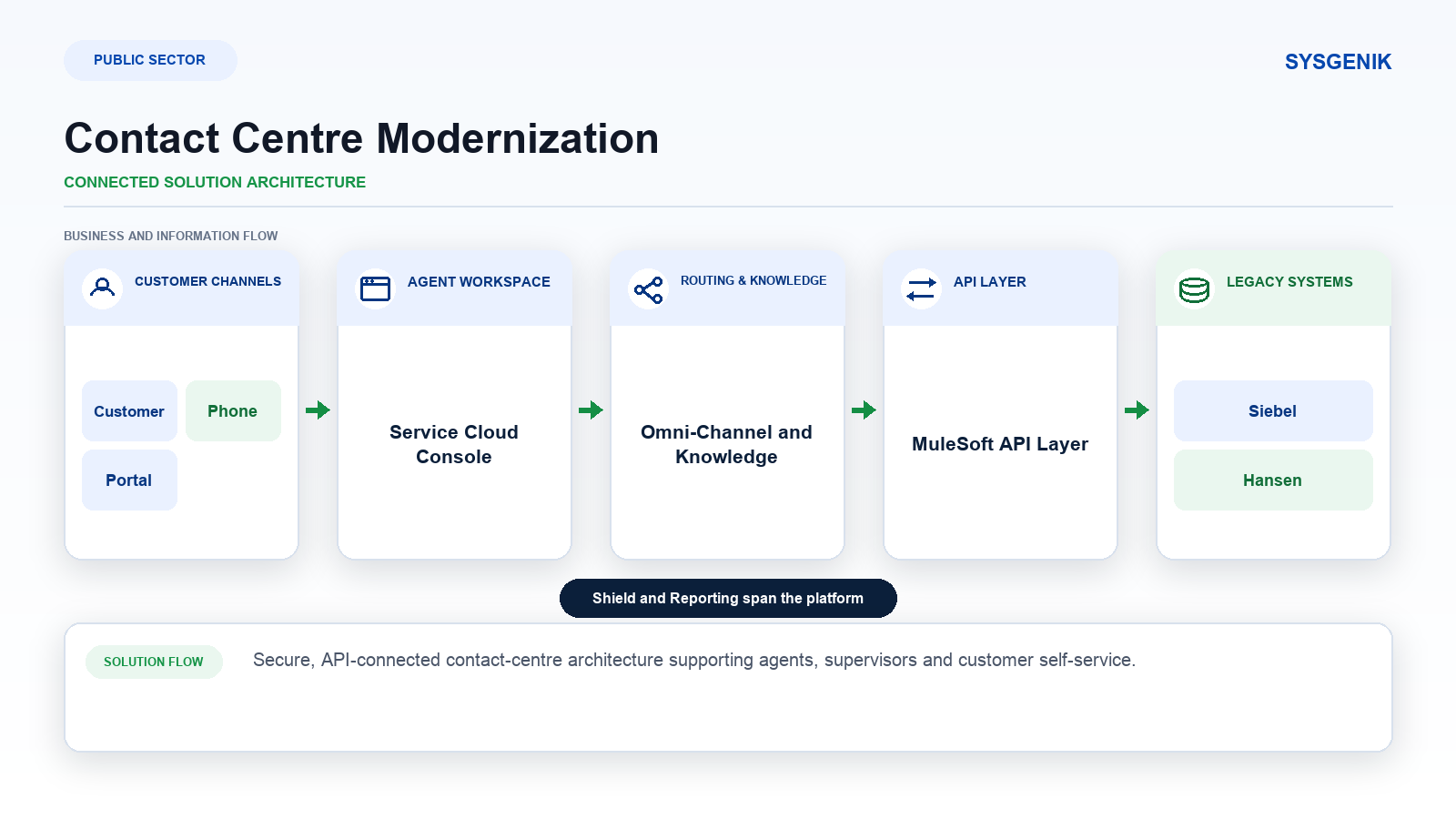Click the Legacy Systems database icon
The height and width of the screenshot is (819, 1456).
click(1194, 289)
